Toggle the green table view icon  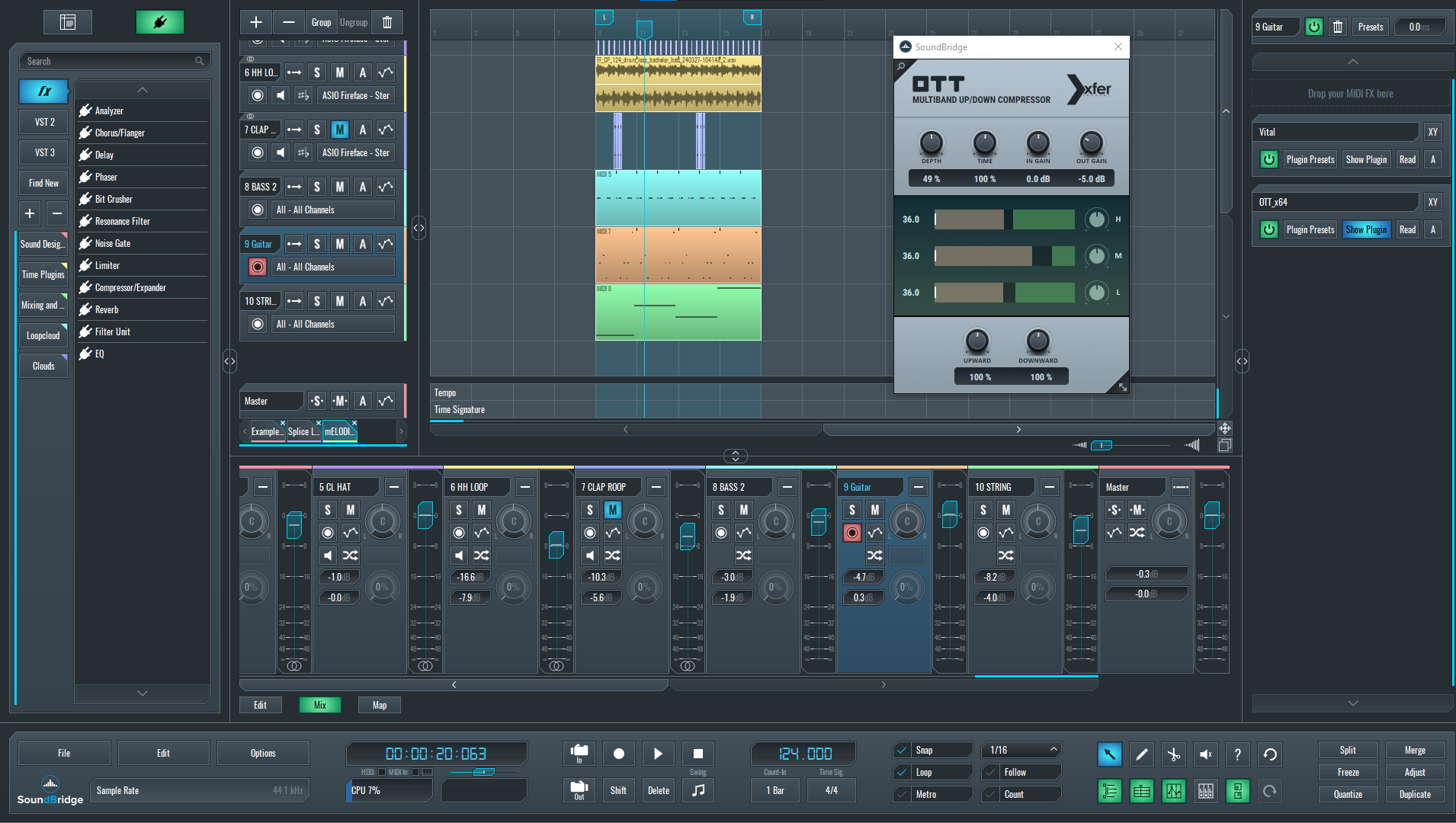pyautogui.click(x=1142, y=791)
